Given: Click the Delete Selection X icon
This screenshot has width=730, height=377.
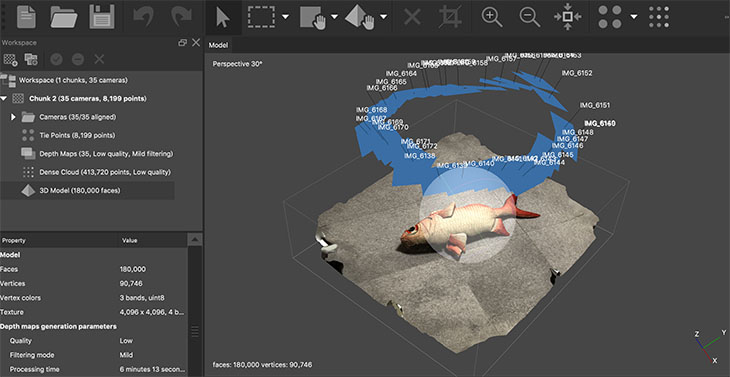Looking at the screenshot, I should (412, 18).
